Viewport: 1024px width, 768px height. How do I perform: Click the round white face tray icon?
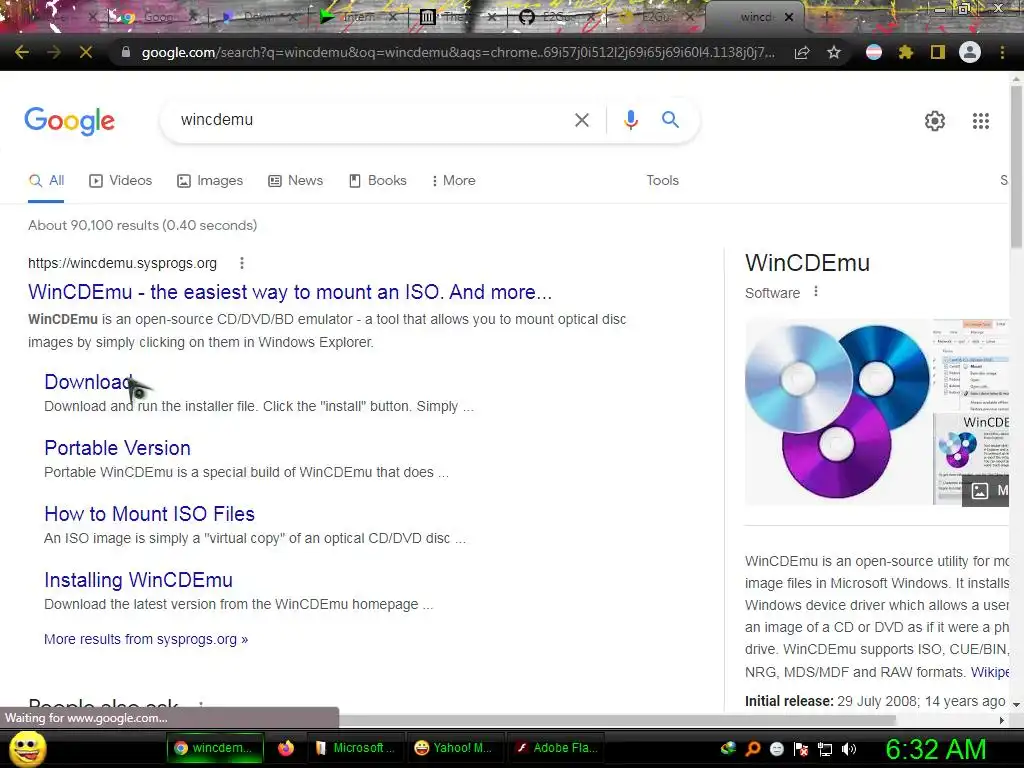pyautogui.click(x=777, y=749)
